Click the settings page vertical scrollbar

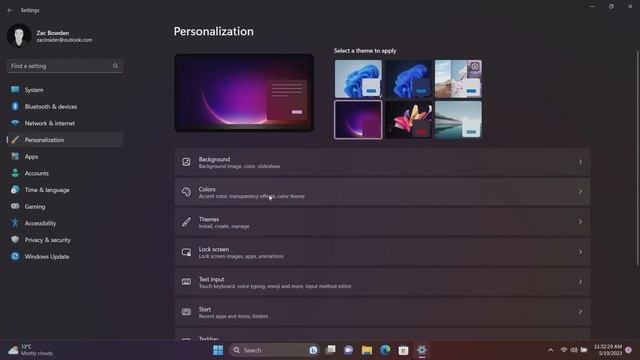(637, 158)
